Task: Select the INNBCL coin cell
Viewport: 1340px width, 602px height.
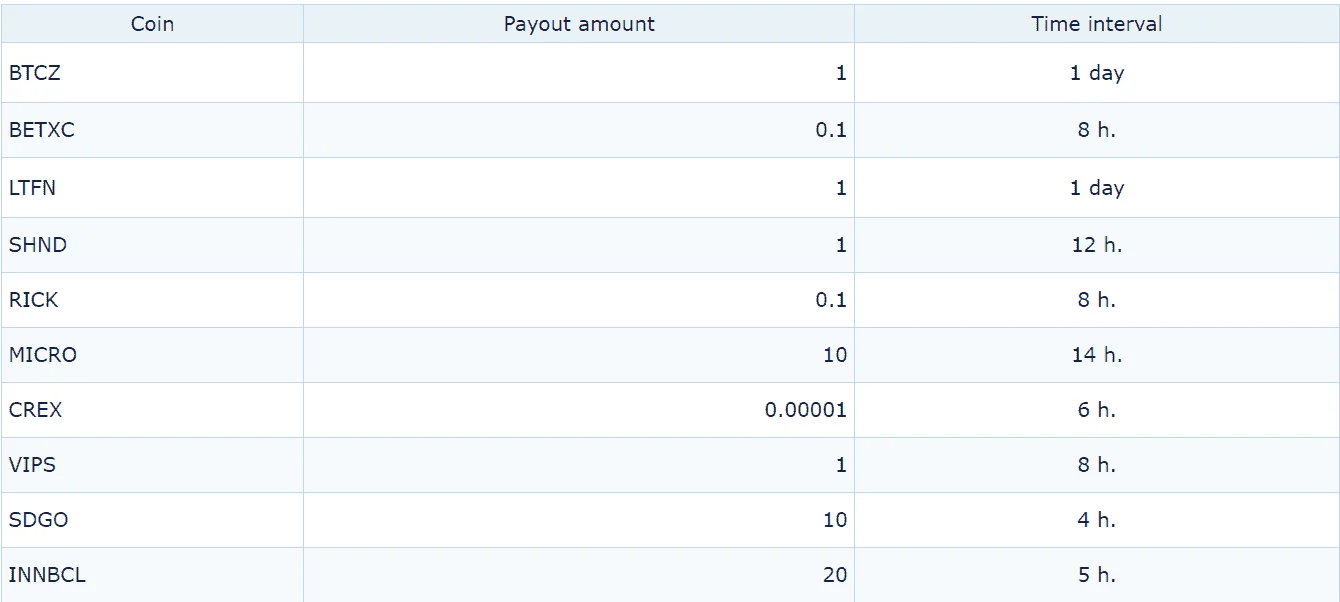Action: (152, 575)
